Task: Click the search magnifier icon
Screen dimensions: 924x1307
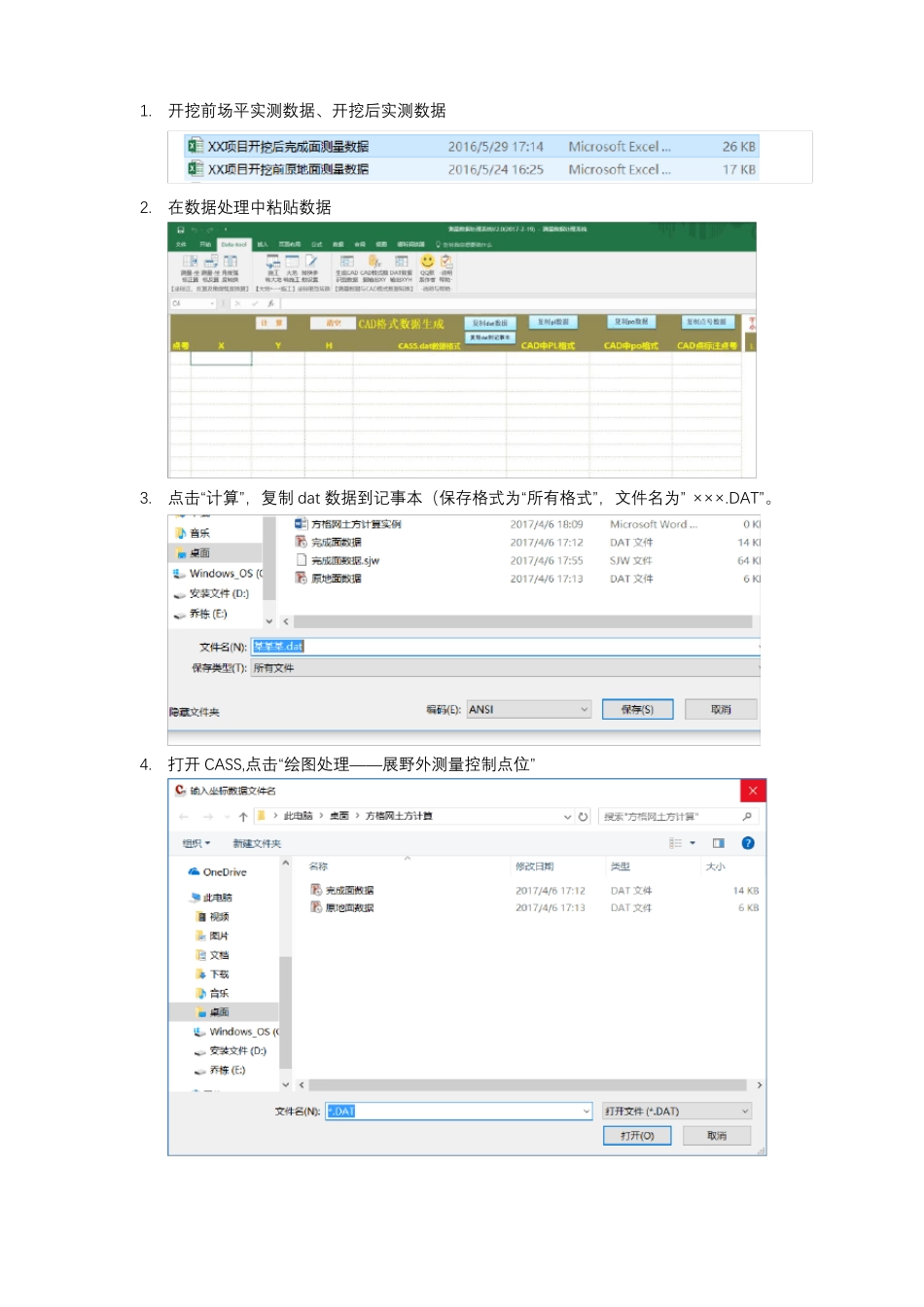Action: coord(747,817)
